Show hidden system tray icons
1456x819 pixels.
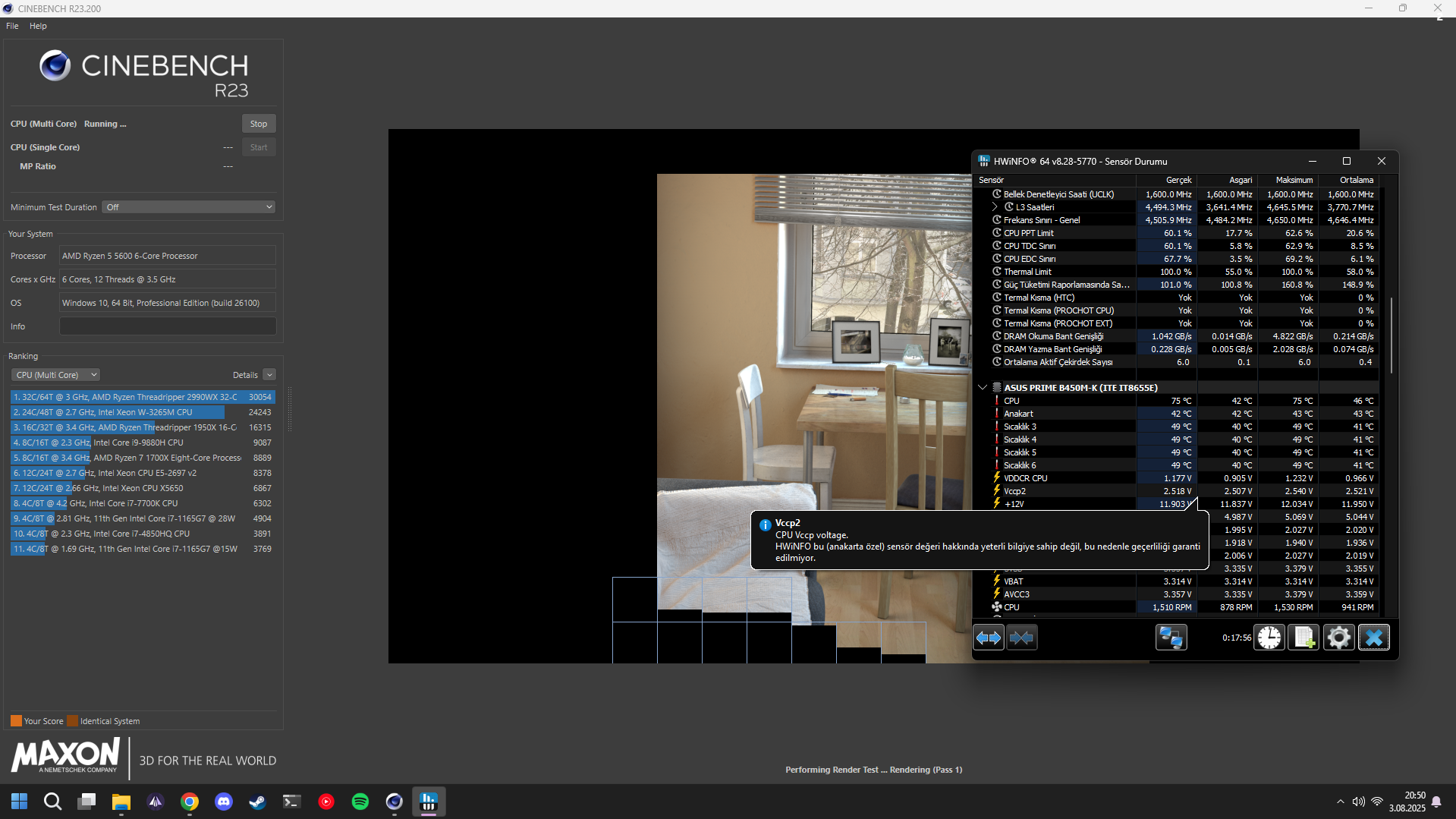(x=1340, y=802)
